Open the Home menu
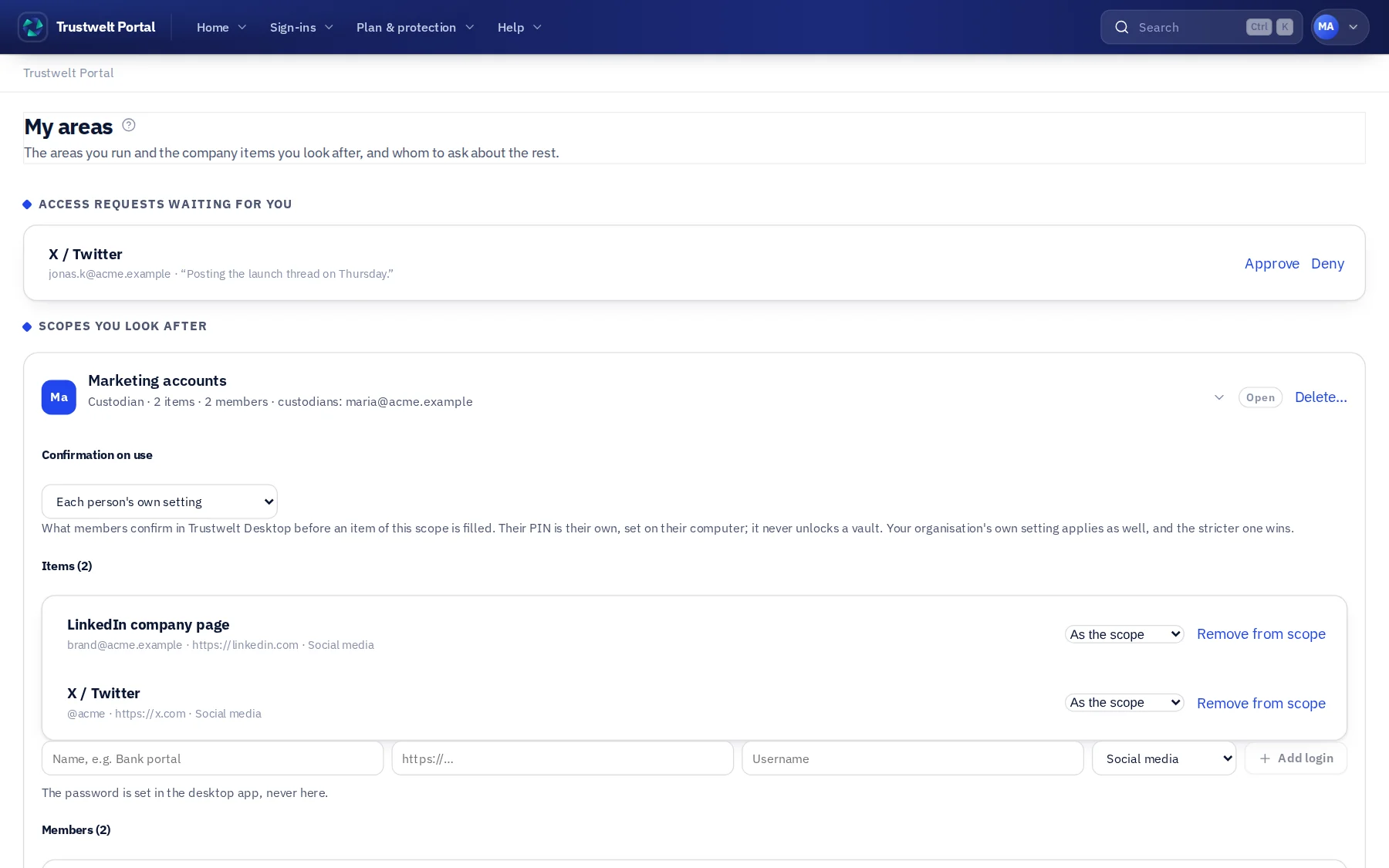Viewport: 1389px width, 868px height. pyautogui.click(x=221, y=27)
